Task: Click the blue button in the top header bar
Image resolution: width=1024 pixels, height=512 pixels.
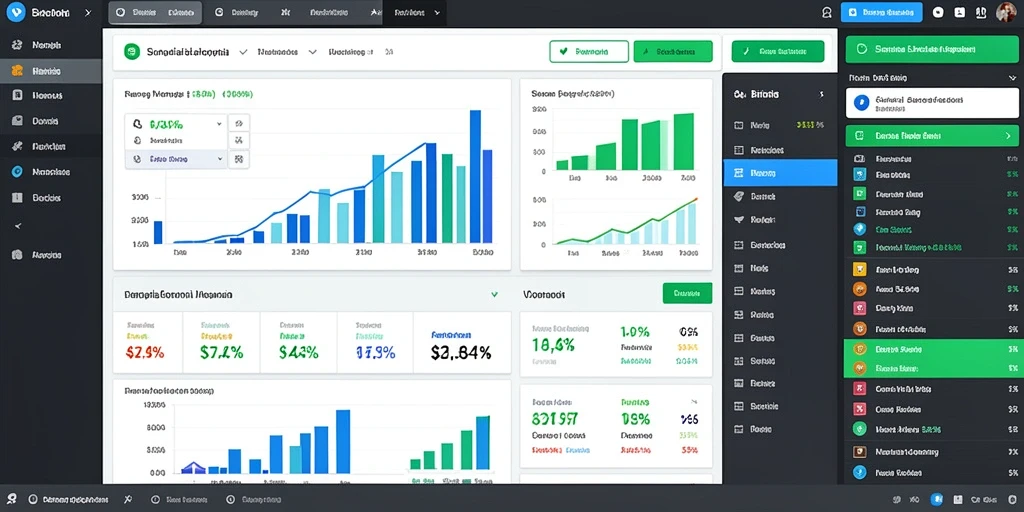Action: point(882,12)
